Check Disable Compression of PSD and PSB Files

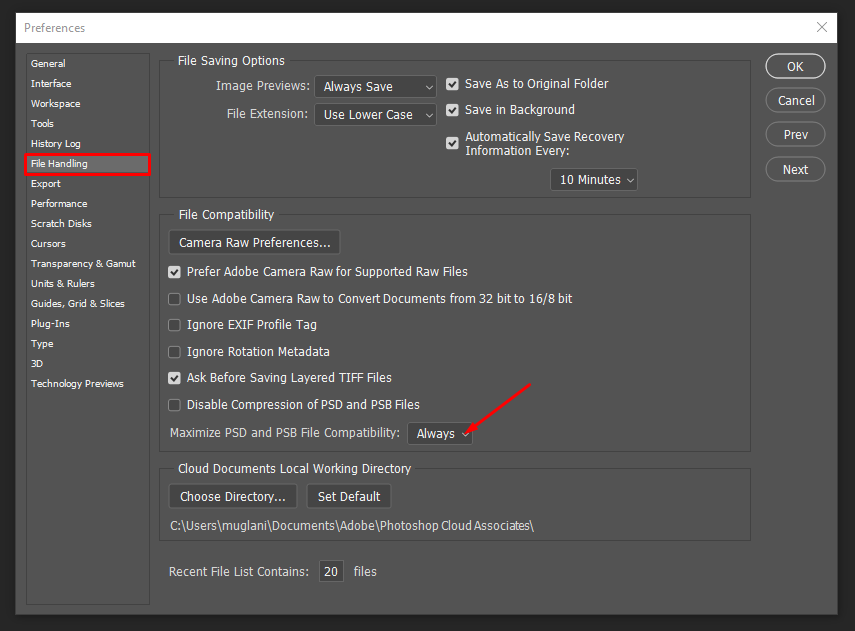click(175, 405)
